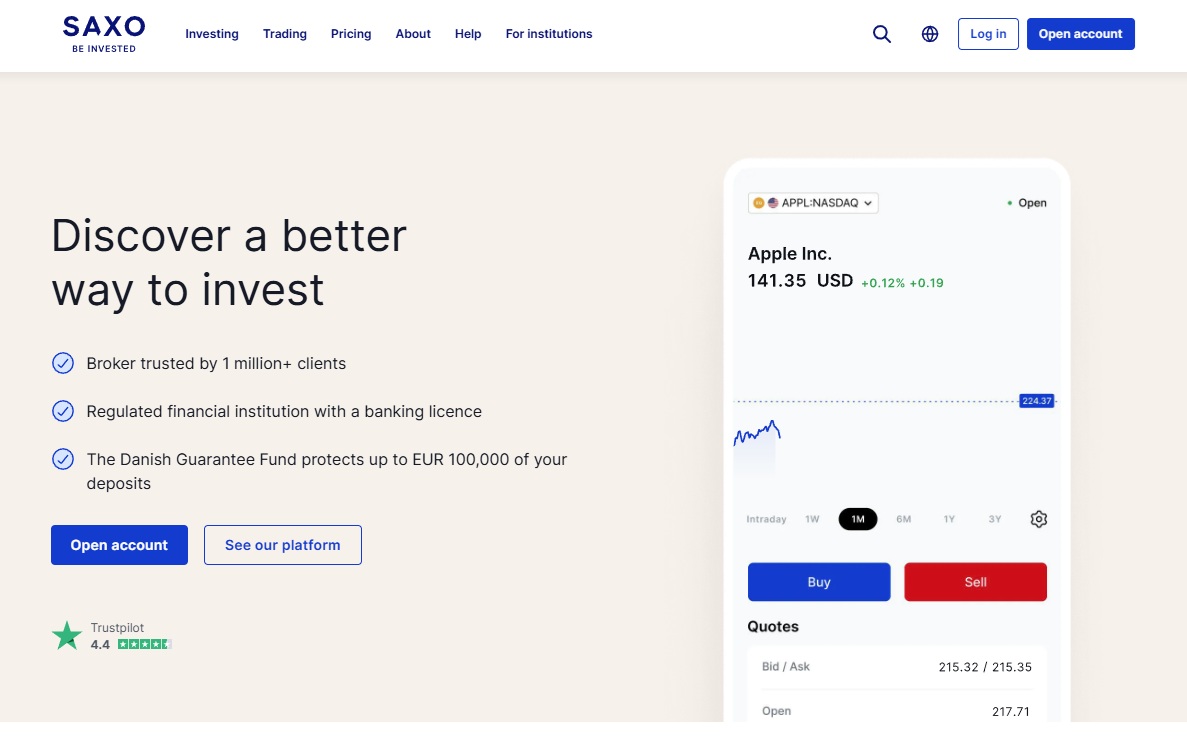Click checkmark icon beside Broker trusted line

click(x=63, y=364)
